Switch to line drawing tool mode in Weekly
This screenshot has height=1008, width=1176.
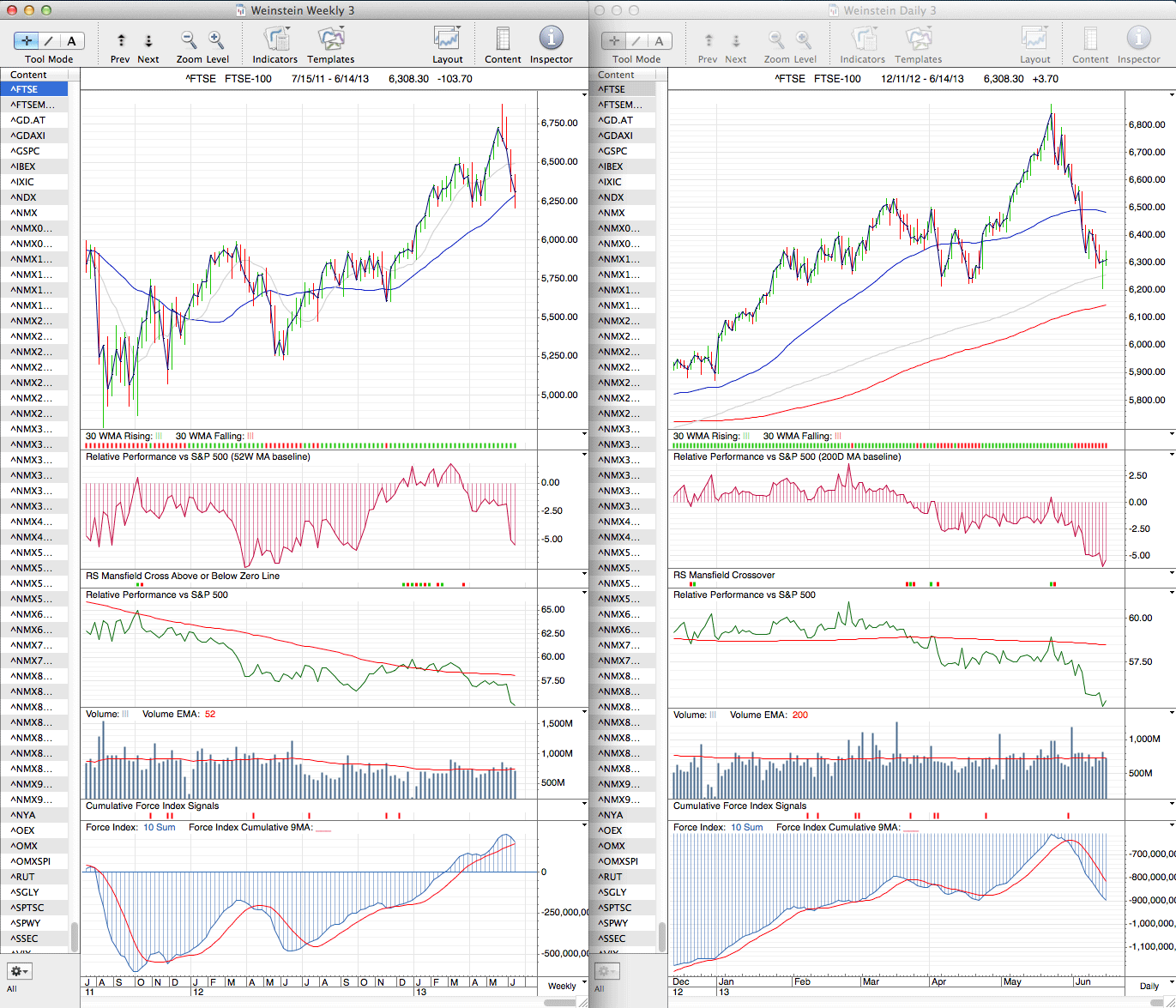tap(49, 40)
